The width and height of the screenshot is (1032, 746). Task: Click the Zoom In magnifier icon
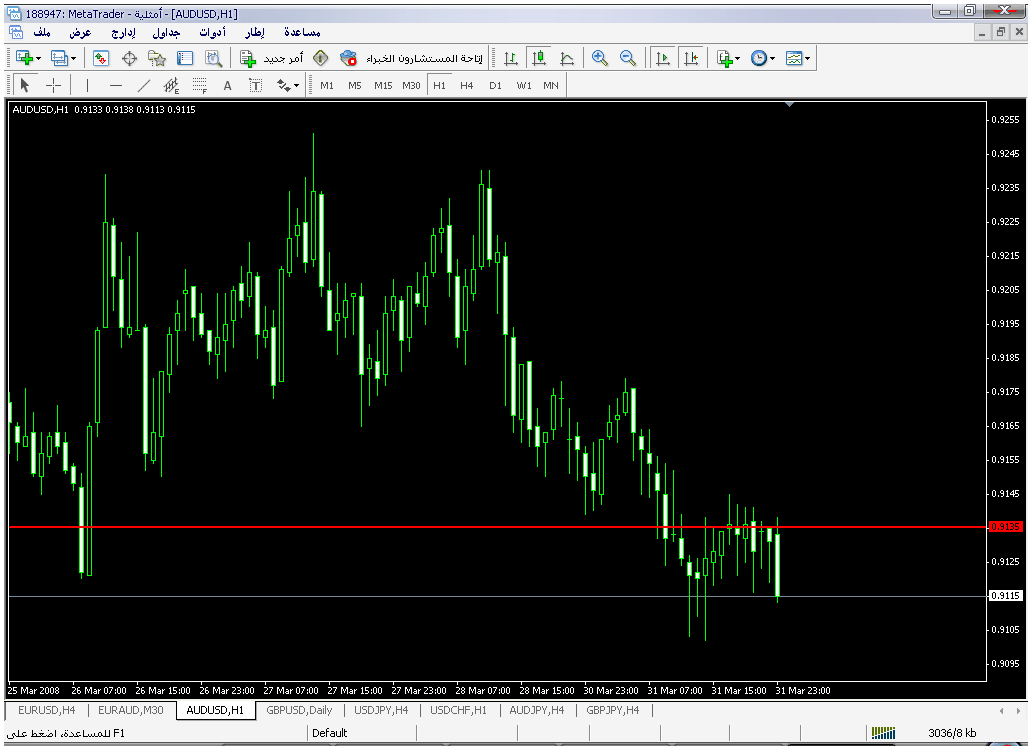click(x=600, y=59)
